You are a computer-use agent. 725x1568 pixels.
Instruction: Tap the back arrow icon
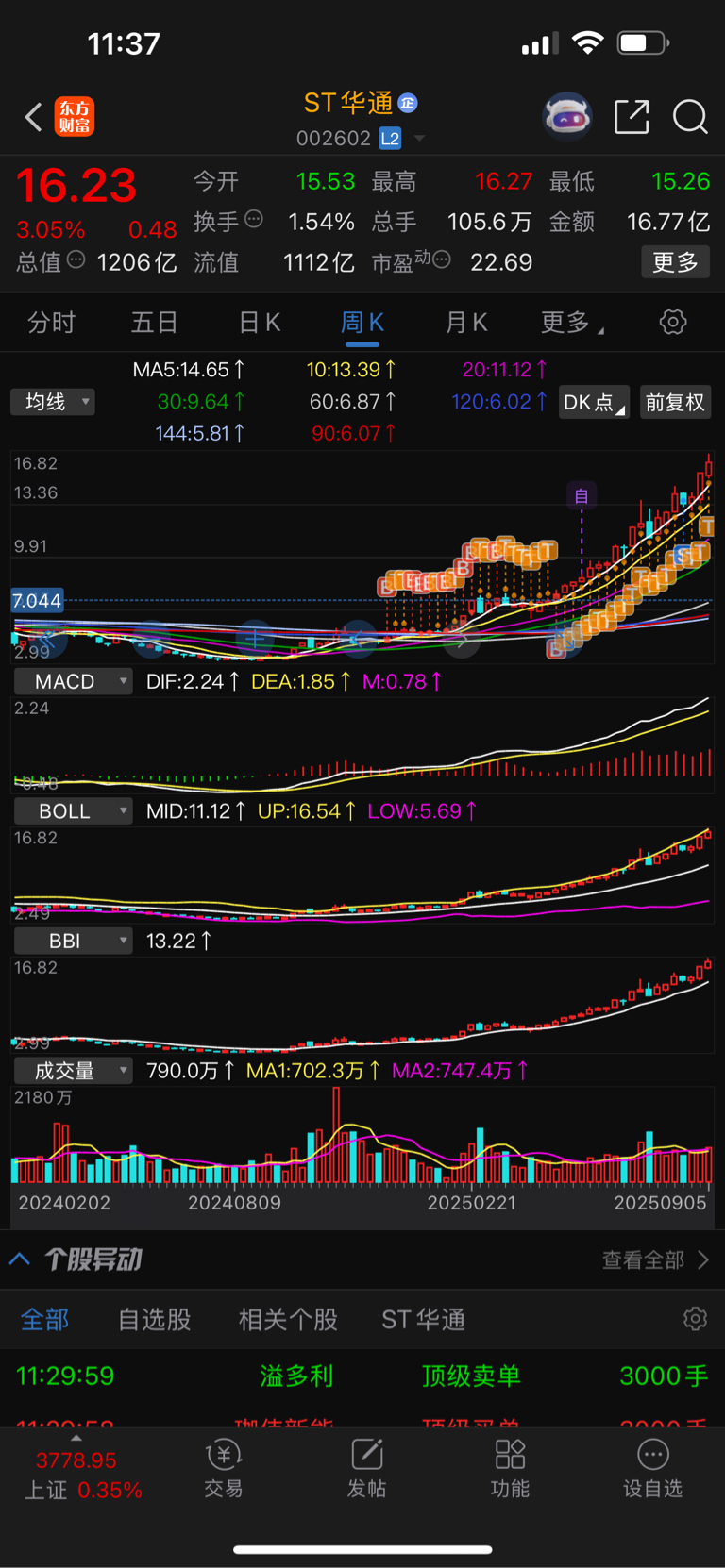coord(33,117)
